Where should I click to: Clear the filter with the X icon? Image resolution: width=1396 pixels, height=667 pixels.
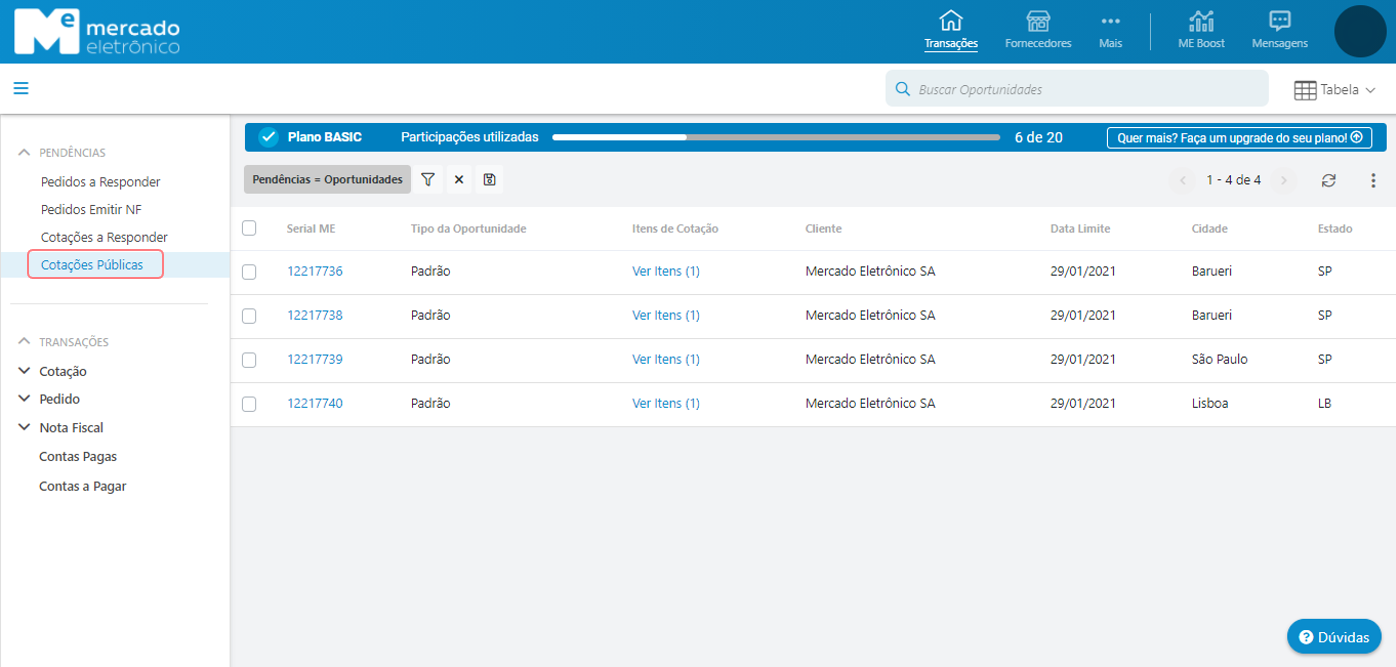coord(459,179)
